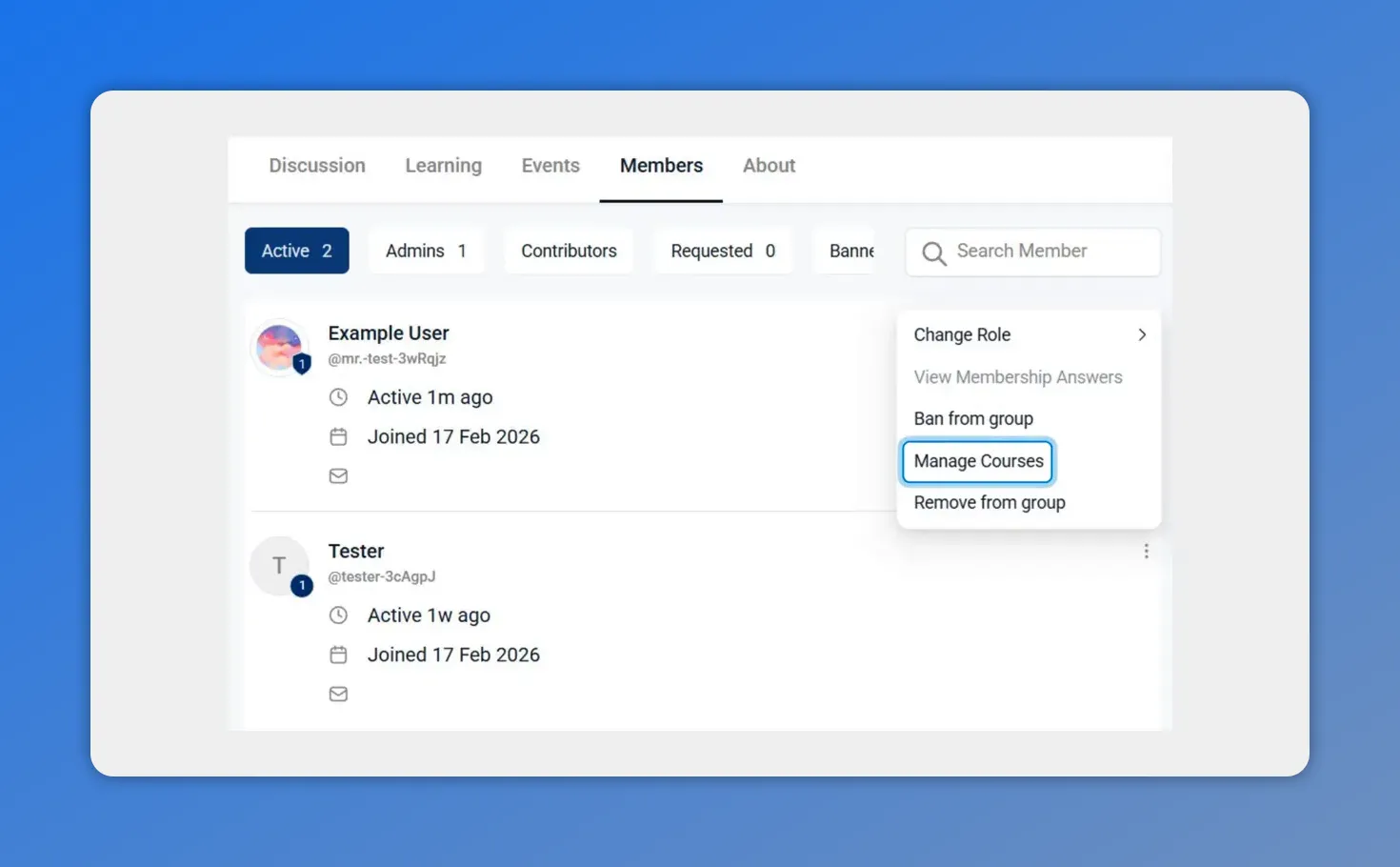Click the clock icon beside Example User's activity status
Image resolution: width=1400 pixels, height=867 pixels.
tap(339, 397)
